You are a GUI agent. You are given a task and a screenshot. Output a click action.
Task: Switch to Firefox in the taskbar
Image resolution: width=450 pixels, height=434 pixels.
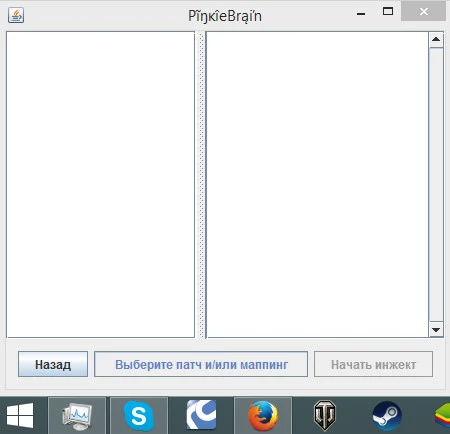(x=263, y=416)
